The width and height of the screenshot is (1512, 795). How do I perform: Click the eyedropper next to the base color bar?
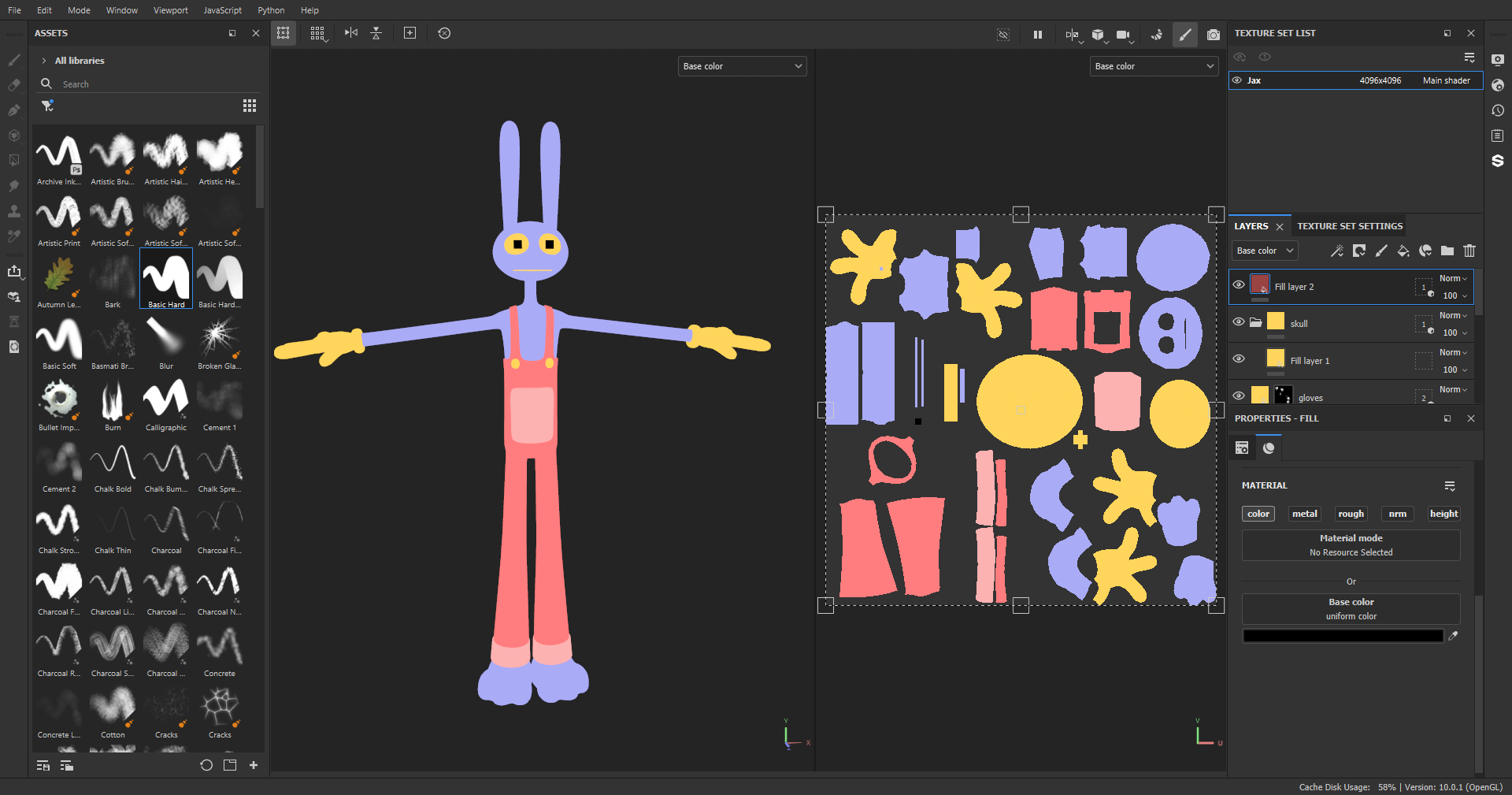point(1453,636)
